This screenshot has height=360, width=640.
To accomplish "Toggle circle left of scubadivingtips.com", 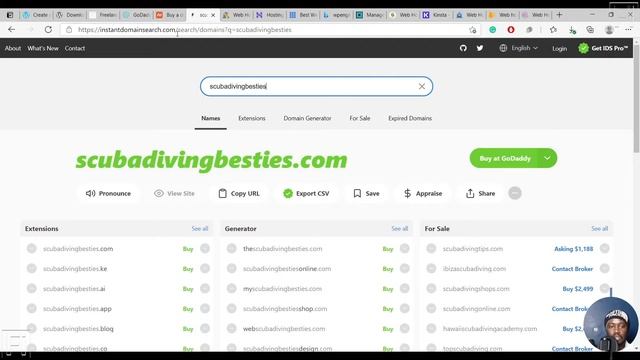I will click(431, 249).
